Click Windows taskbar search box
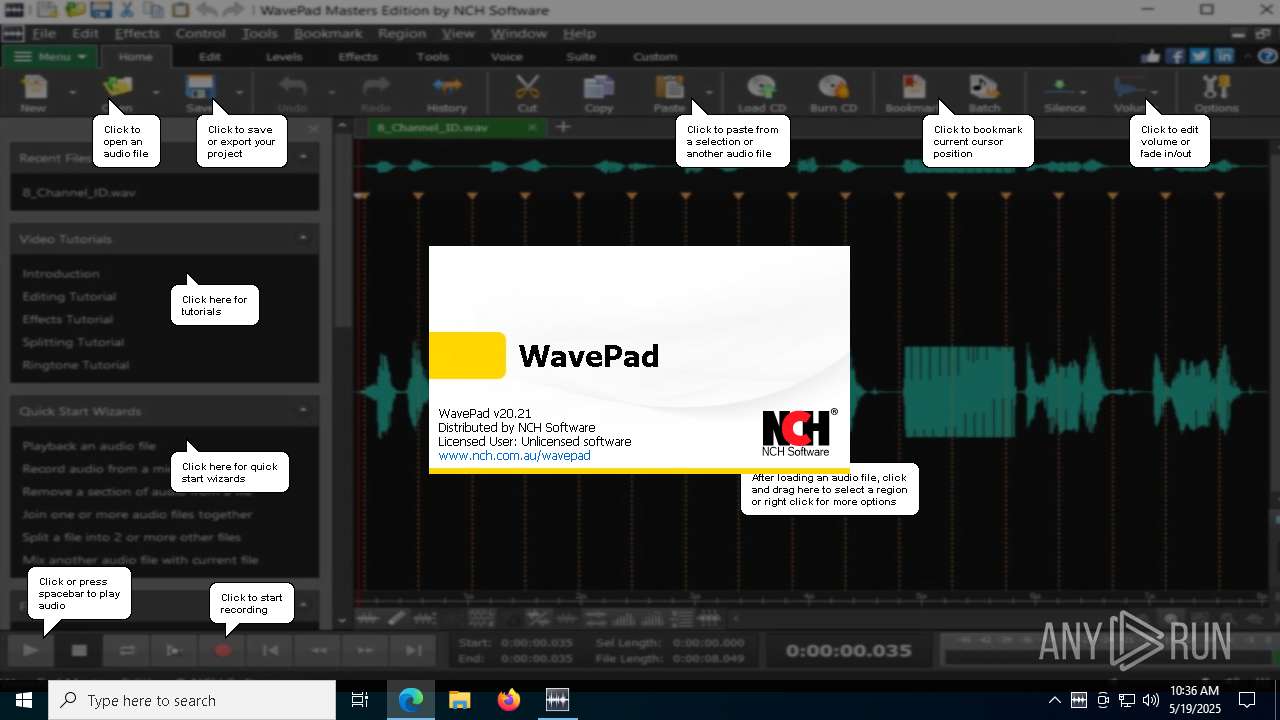1280x720 pixels. click(192, 700)
